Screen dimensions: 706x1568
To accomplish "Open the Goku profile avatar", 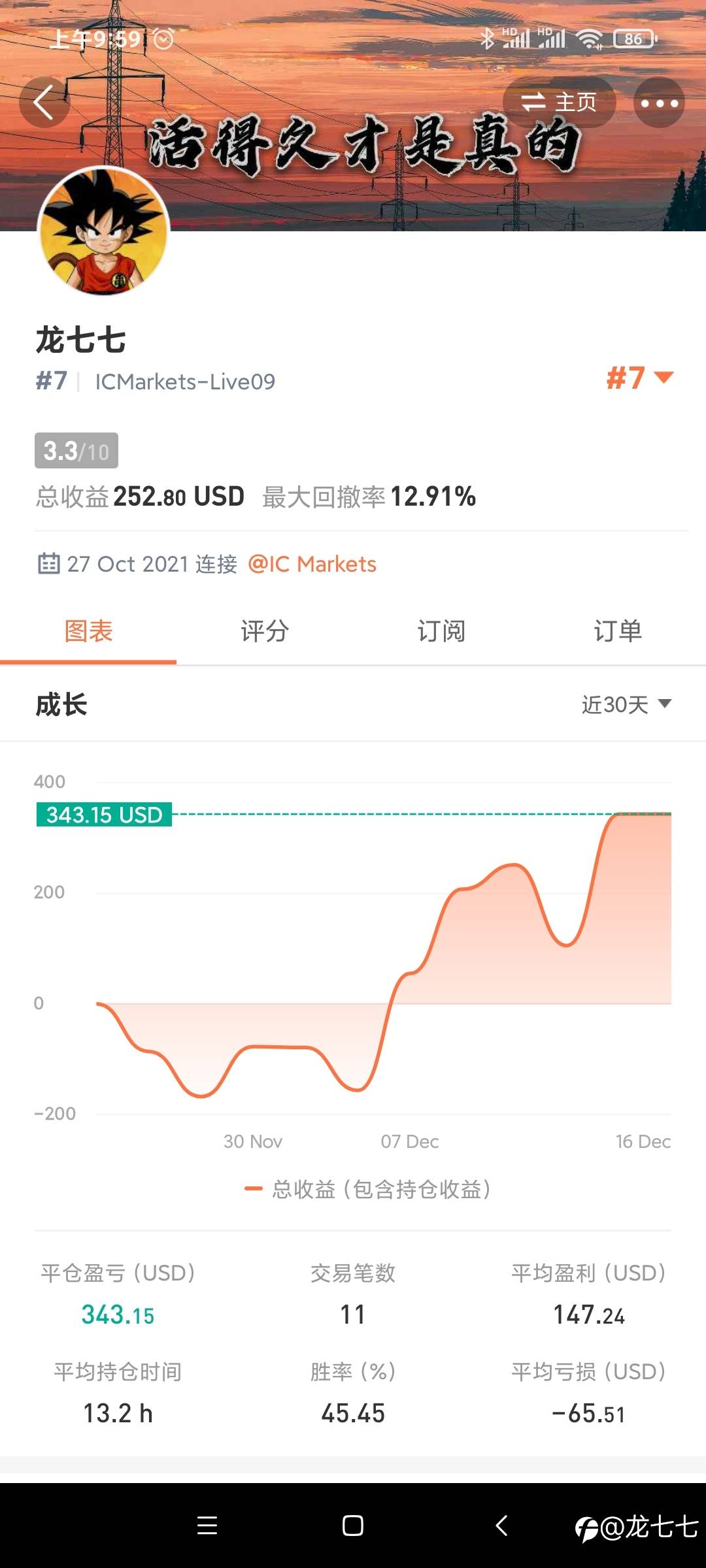I will click(103, 231).
